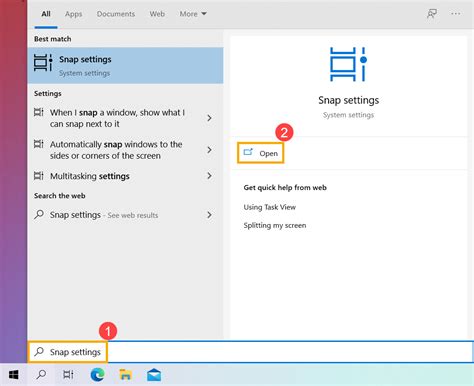Click the icon beside 'When I snap a window'
The height and width of the screenshot is (386, 474).
point(39,112)
